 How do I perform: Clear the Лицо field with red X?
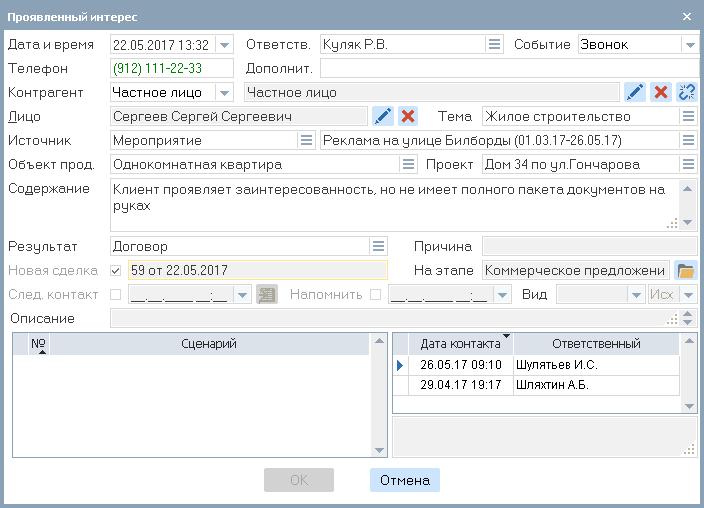click(407, 117)
